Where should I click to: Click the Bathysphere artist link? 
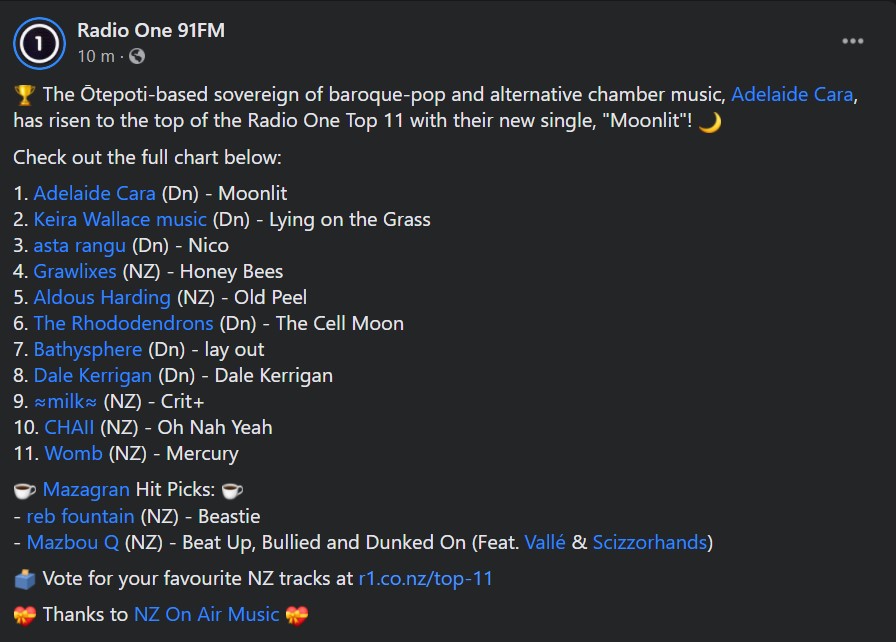click(87, 349)
